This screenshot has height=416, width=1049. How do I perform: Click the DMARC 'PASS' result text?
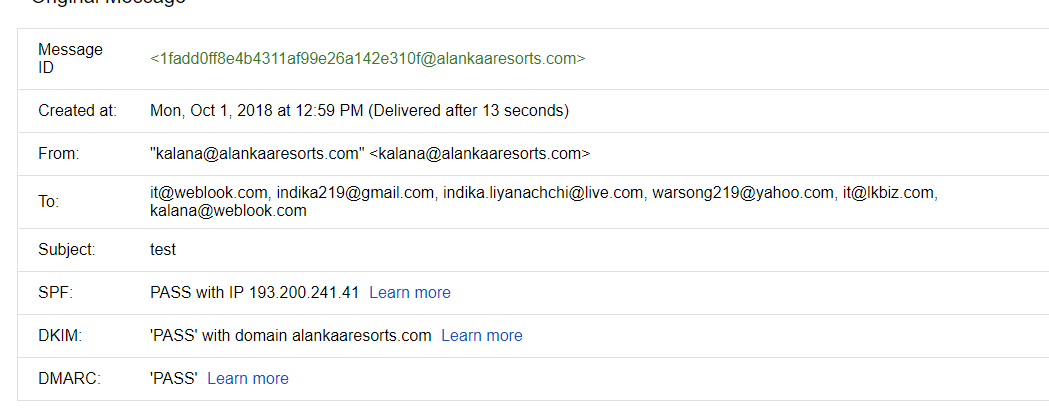pos(173,379)
